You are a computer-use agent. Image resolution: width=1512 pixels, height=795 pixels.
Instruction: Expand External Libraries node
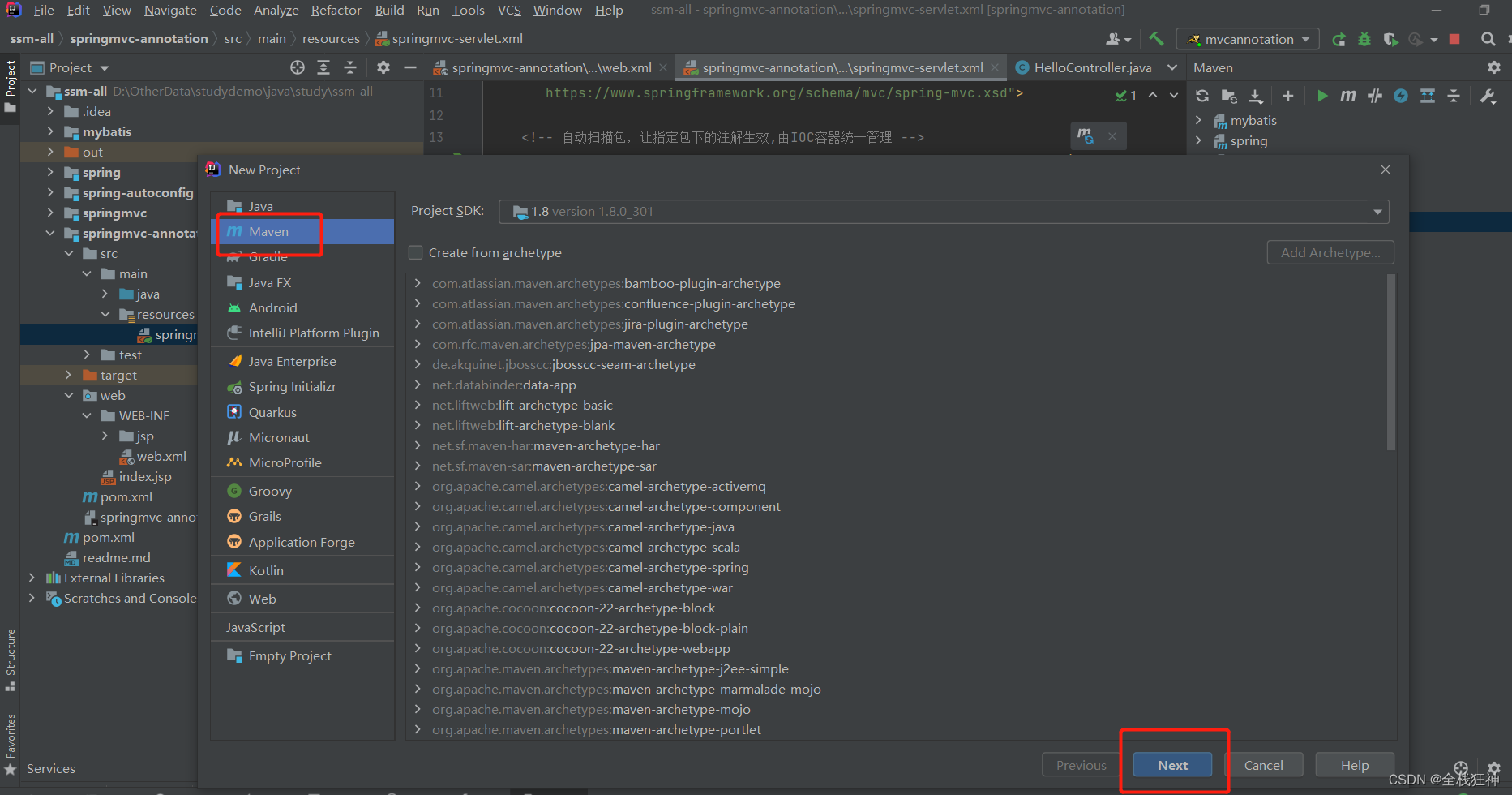(32, 578)
